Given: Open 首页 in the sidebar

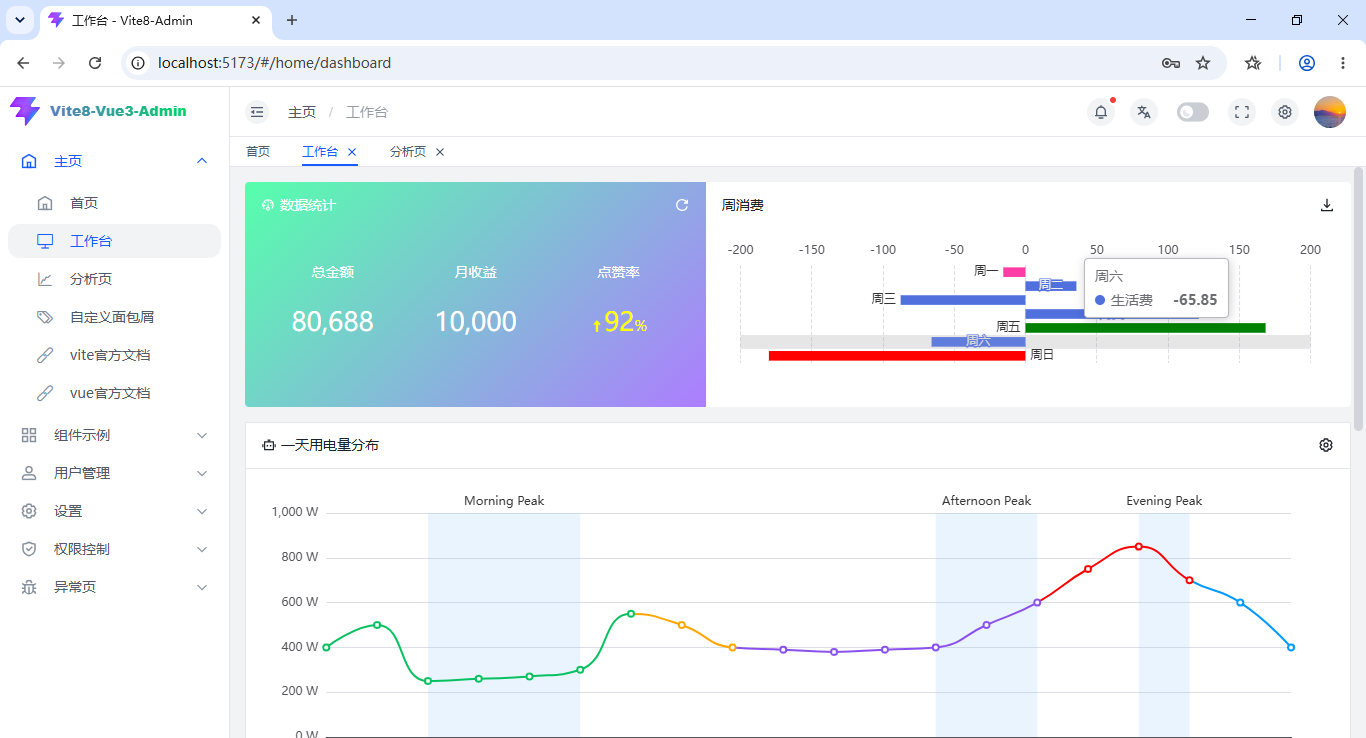Looking at the screenshot, I should click(114, 203).
